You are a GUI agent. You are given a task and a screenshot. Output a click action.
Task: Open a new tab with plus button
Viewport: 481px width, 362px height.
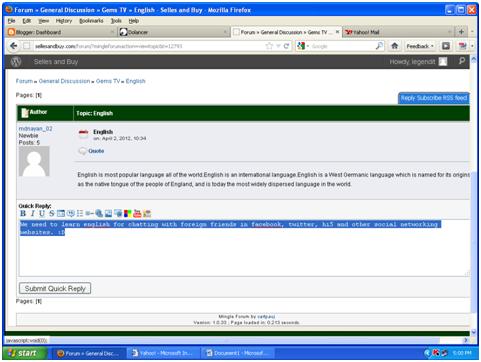point(461,32)
